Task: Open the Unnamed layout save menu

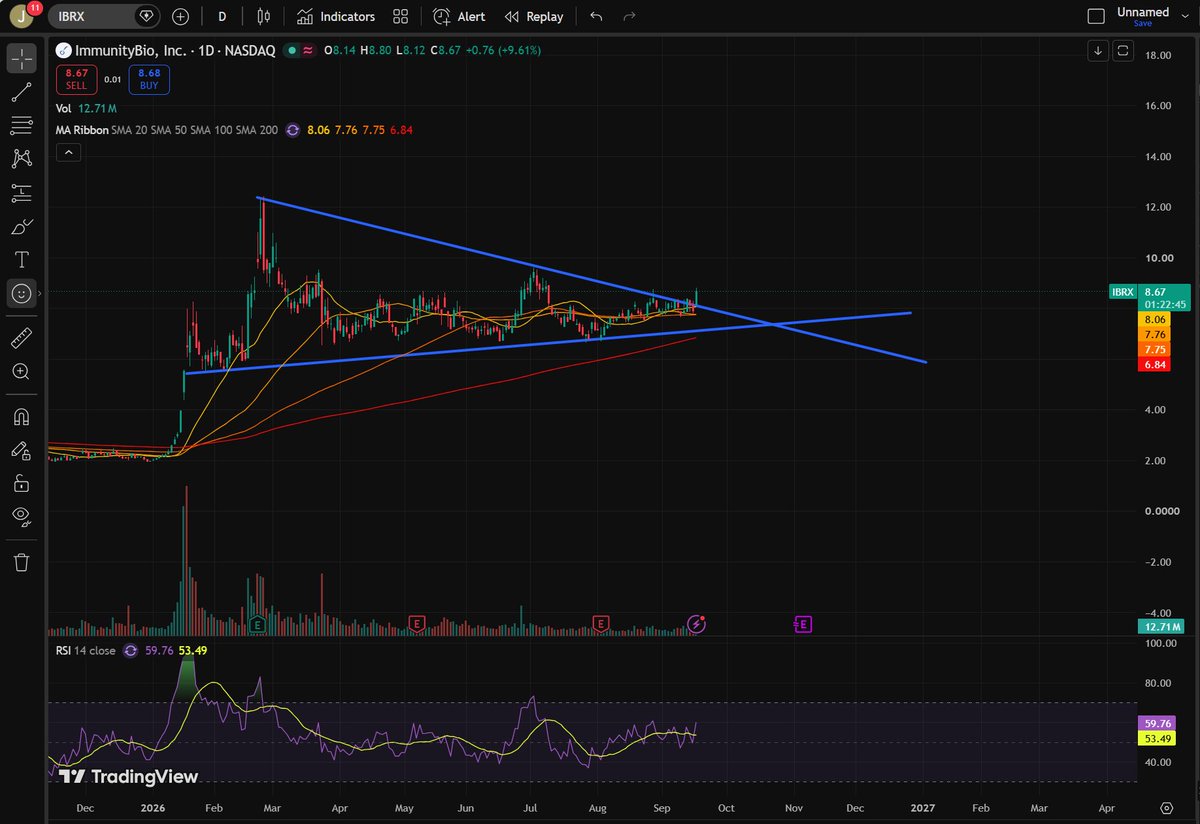Action: (1142, 17)
